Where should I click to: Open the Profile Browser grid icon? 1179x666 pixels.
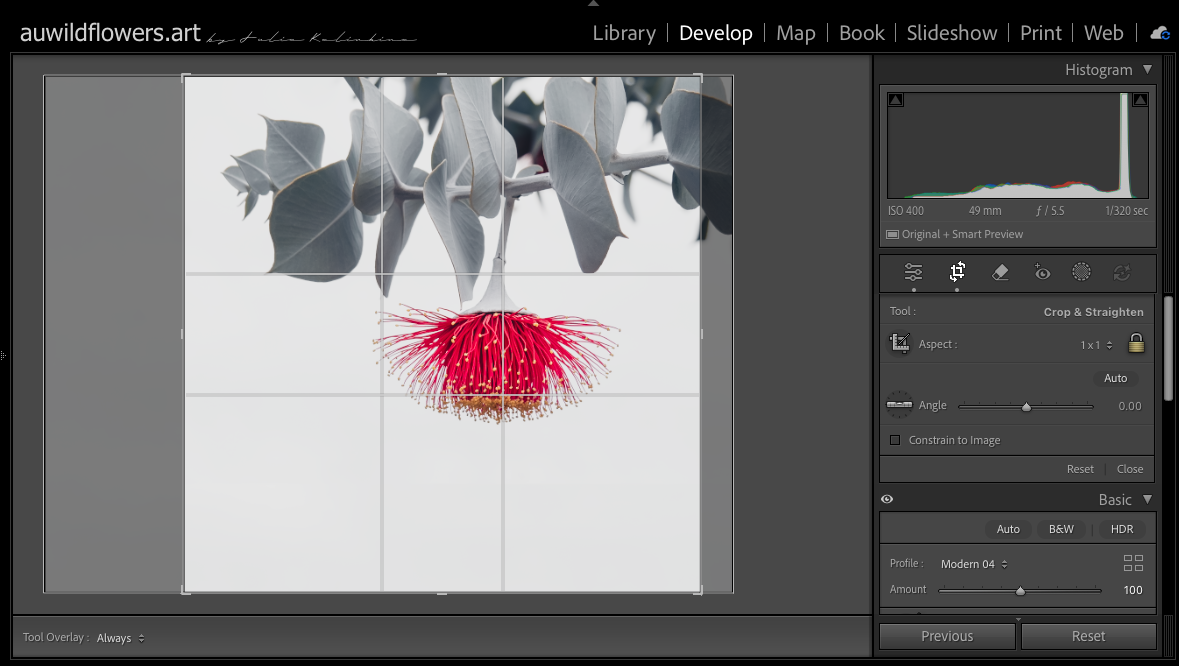[1133, 563]
